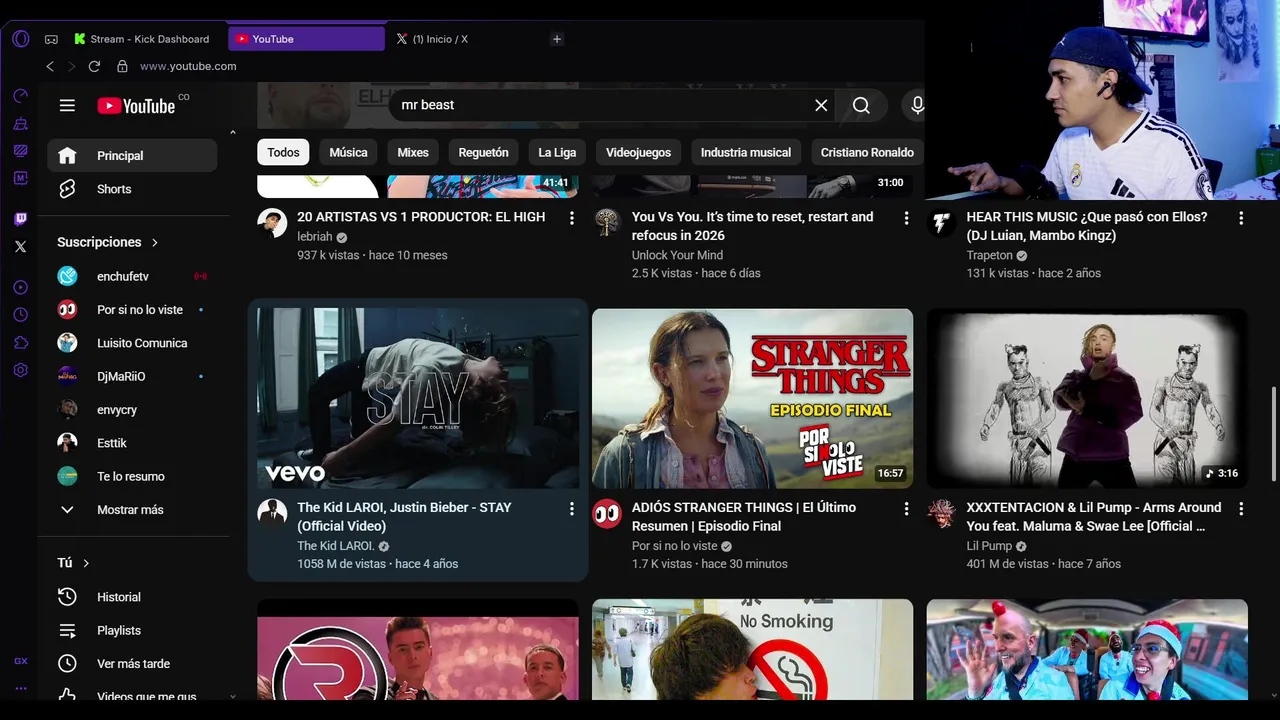Open a new browser tab
1280x720 pixels.
pyautogui.click(x=557, y=39)
